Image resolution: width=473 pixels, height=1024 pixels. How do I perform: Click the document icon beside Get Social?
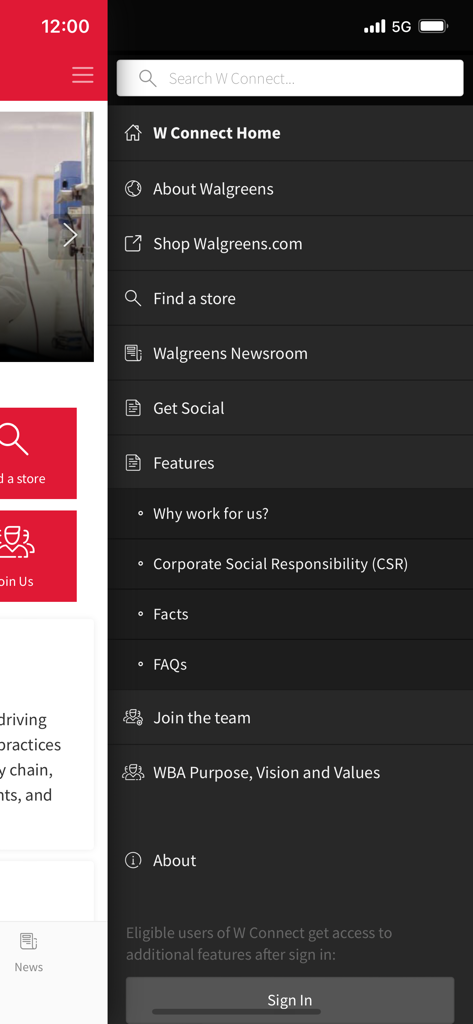click(x=133, y=408)
